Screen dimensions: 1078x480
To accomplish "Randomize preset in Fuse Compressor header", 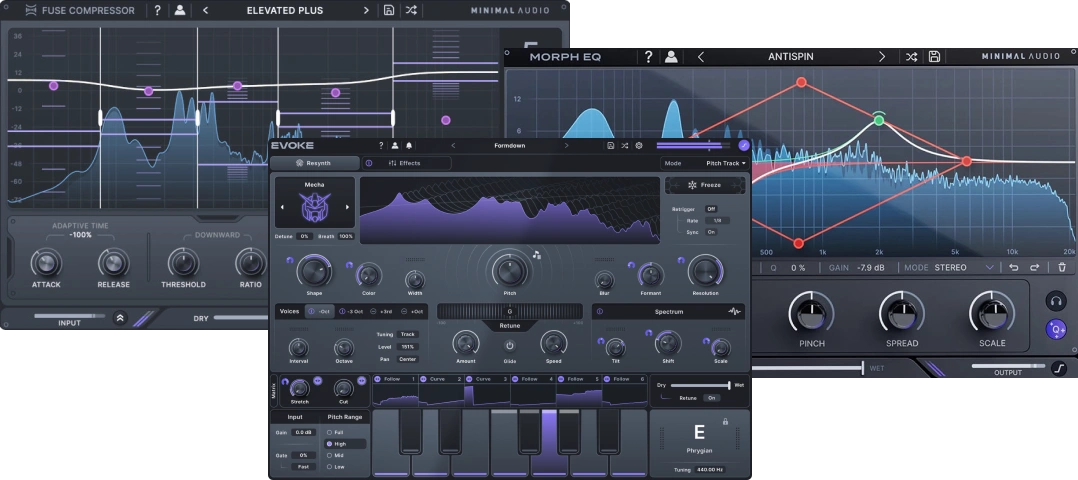I will 410,10.
